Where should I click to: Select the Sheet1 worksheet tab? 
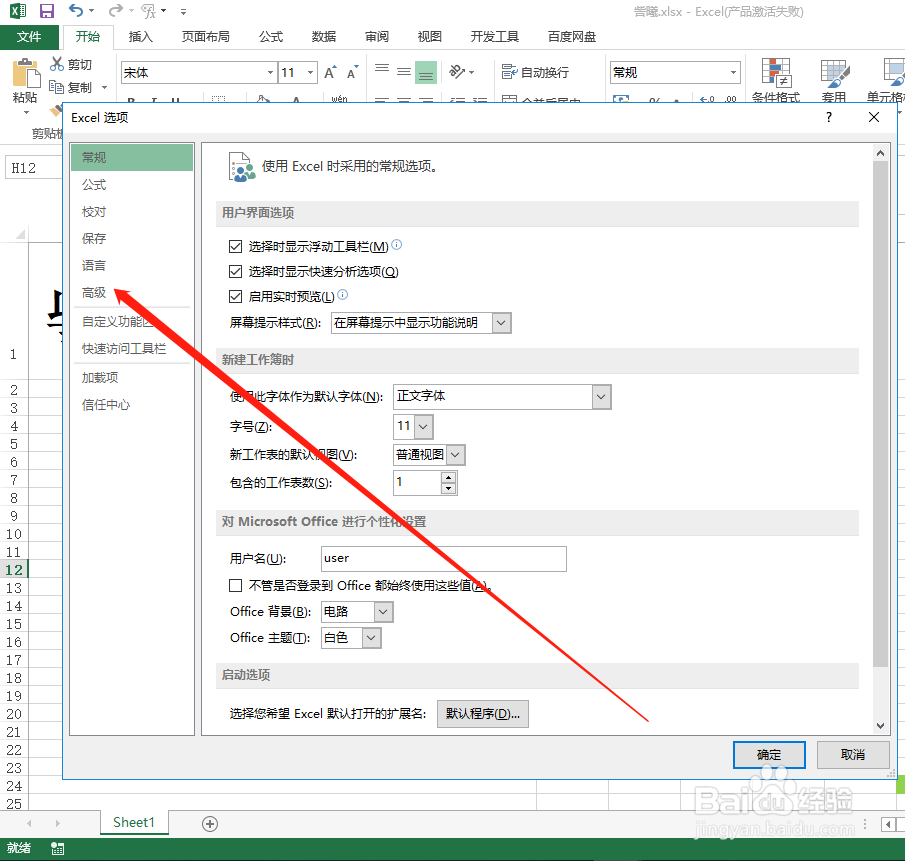pos(134,822)
